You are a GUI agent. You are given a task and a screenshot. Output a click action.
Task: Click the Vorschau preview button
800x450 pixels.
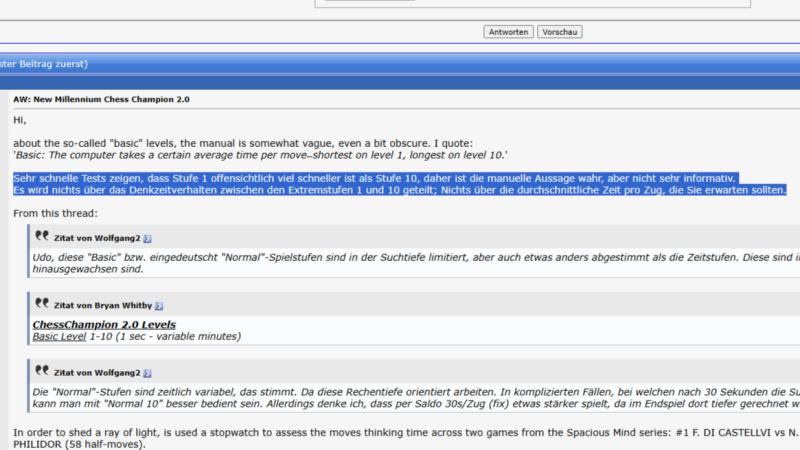pyautogui.click(x=560, y=32)
